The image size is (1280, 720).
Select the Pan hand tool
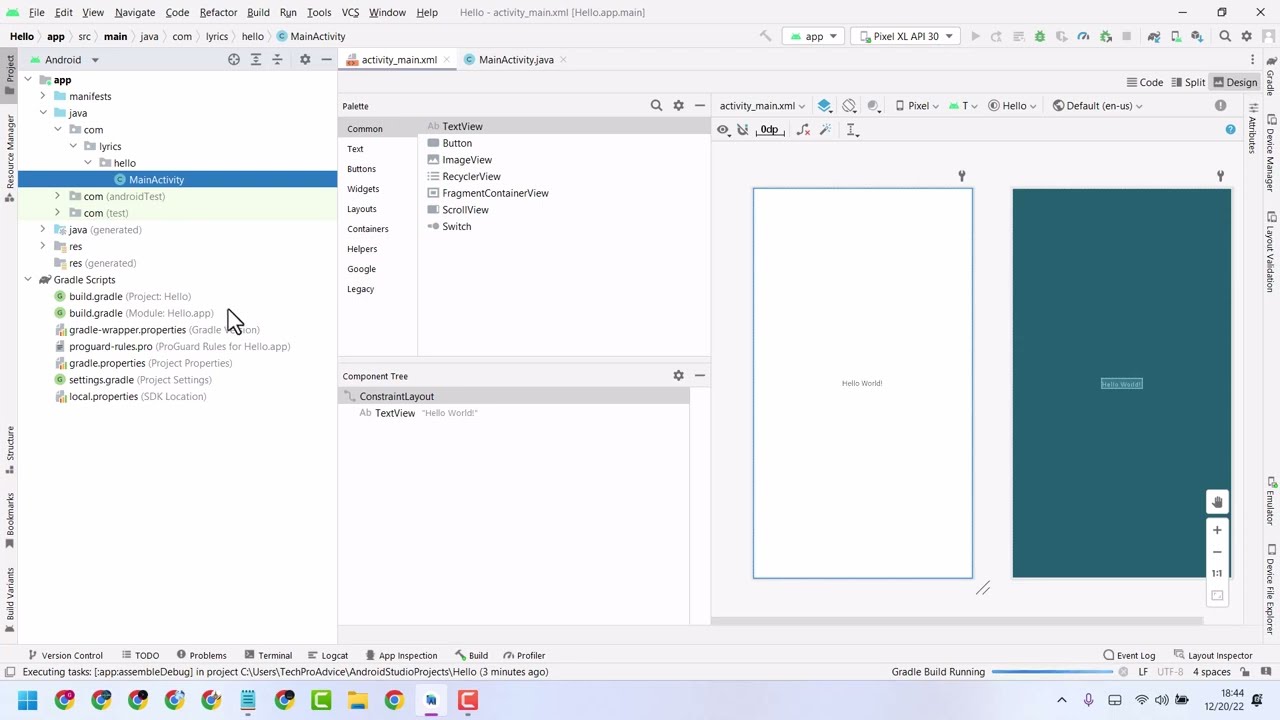pos(1217,502)
